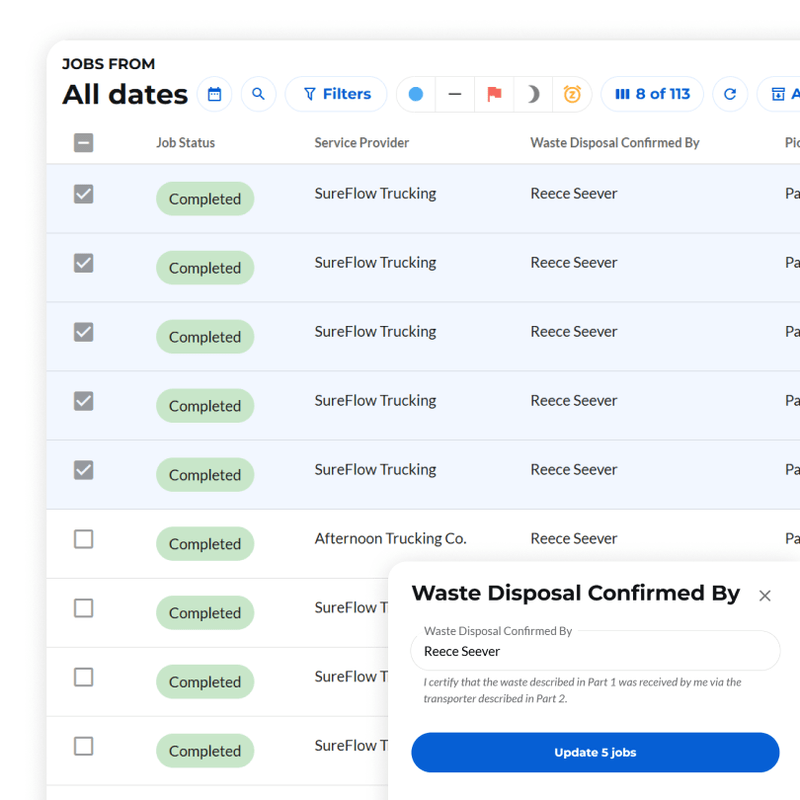This screenshot has width=800, height=800.
Task: Check the last visible row checkbox
Action: point(84,746)
